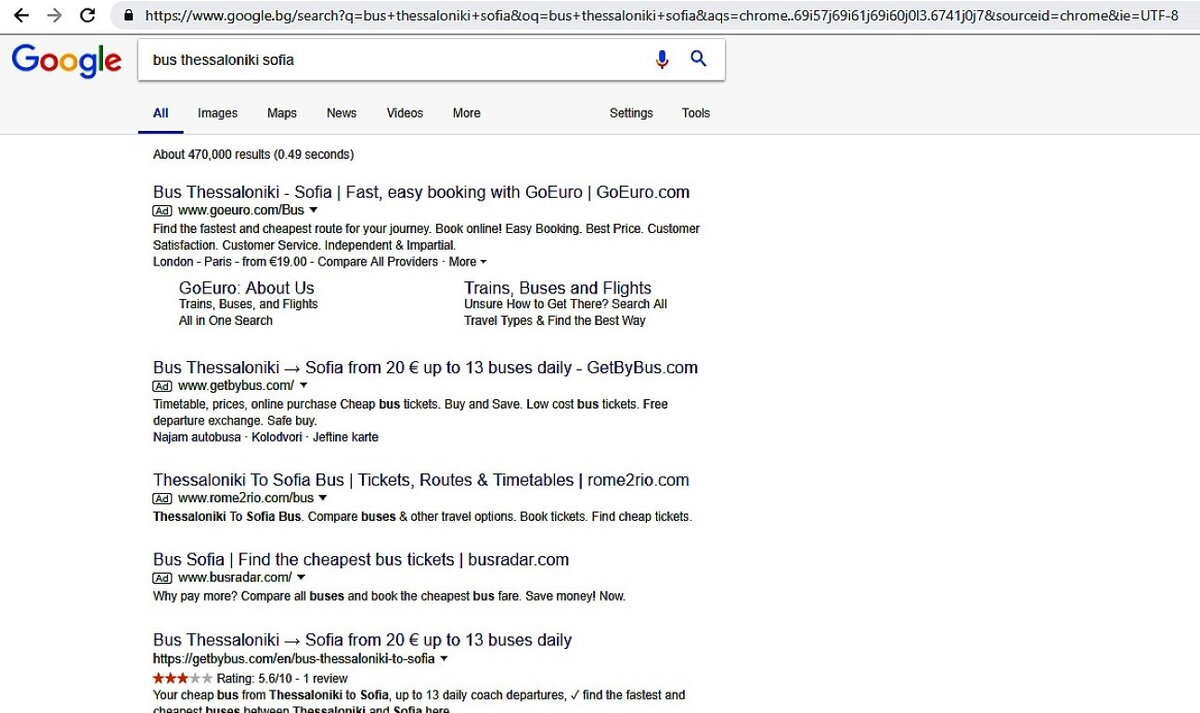This screenshot has height=713, width=1200.
Task: Click the star rating under getbybus result
Action: pyautogui.click(x=182, y=678)
